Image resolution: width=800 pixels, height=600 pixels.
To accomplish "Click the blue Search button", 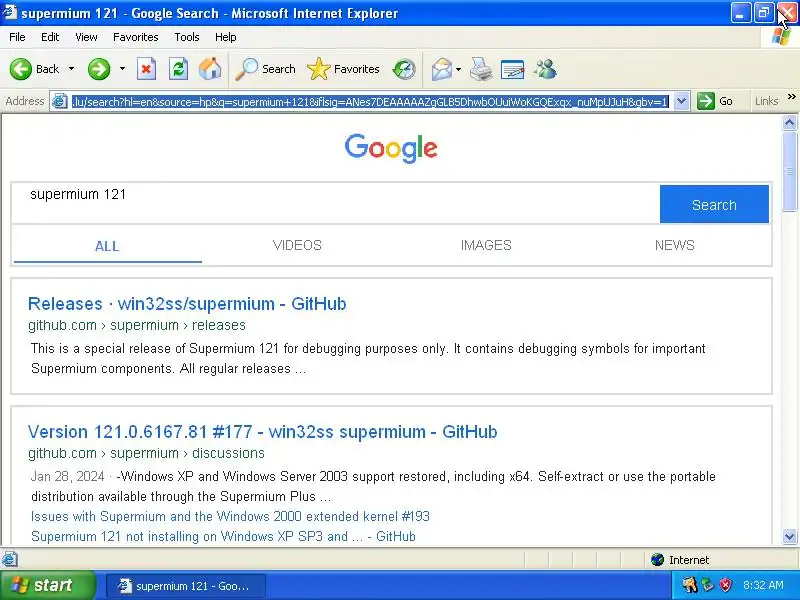I will point(714,204).
